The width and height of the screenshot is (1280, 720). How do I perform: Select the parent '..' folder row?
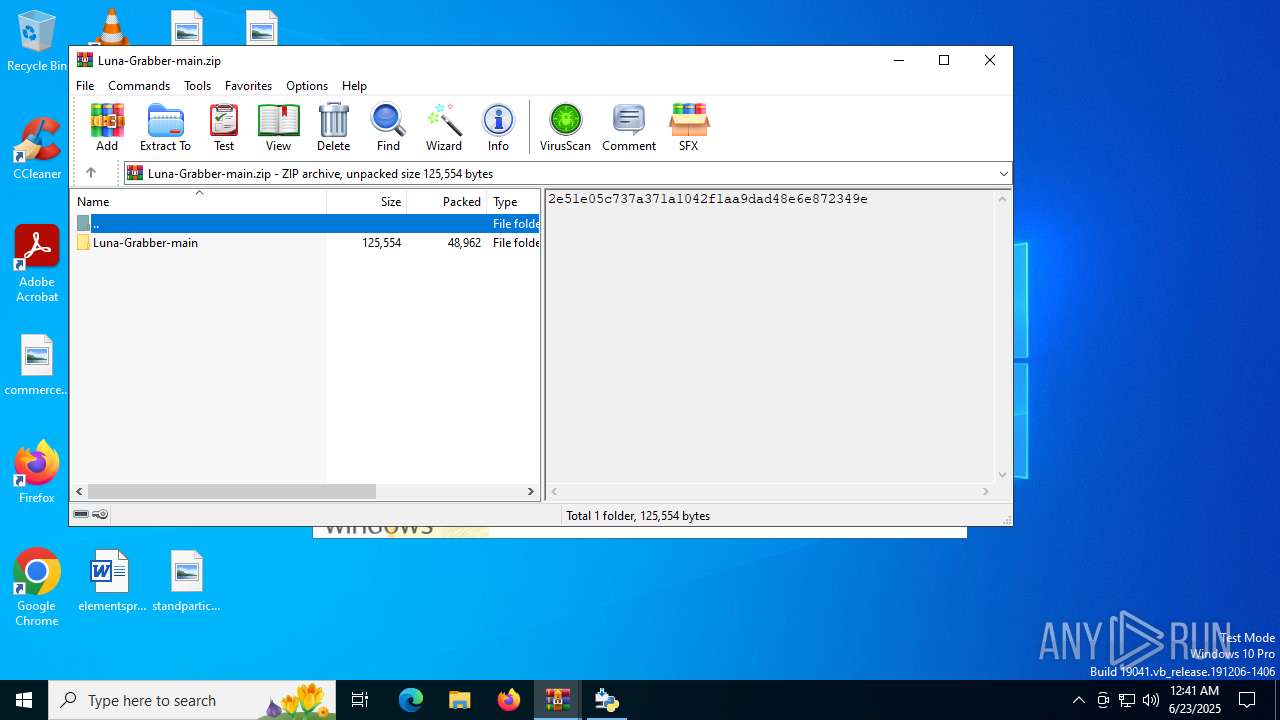305,224
